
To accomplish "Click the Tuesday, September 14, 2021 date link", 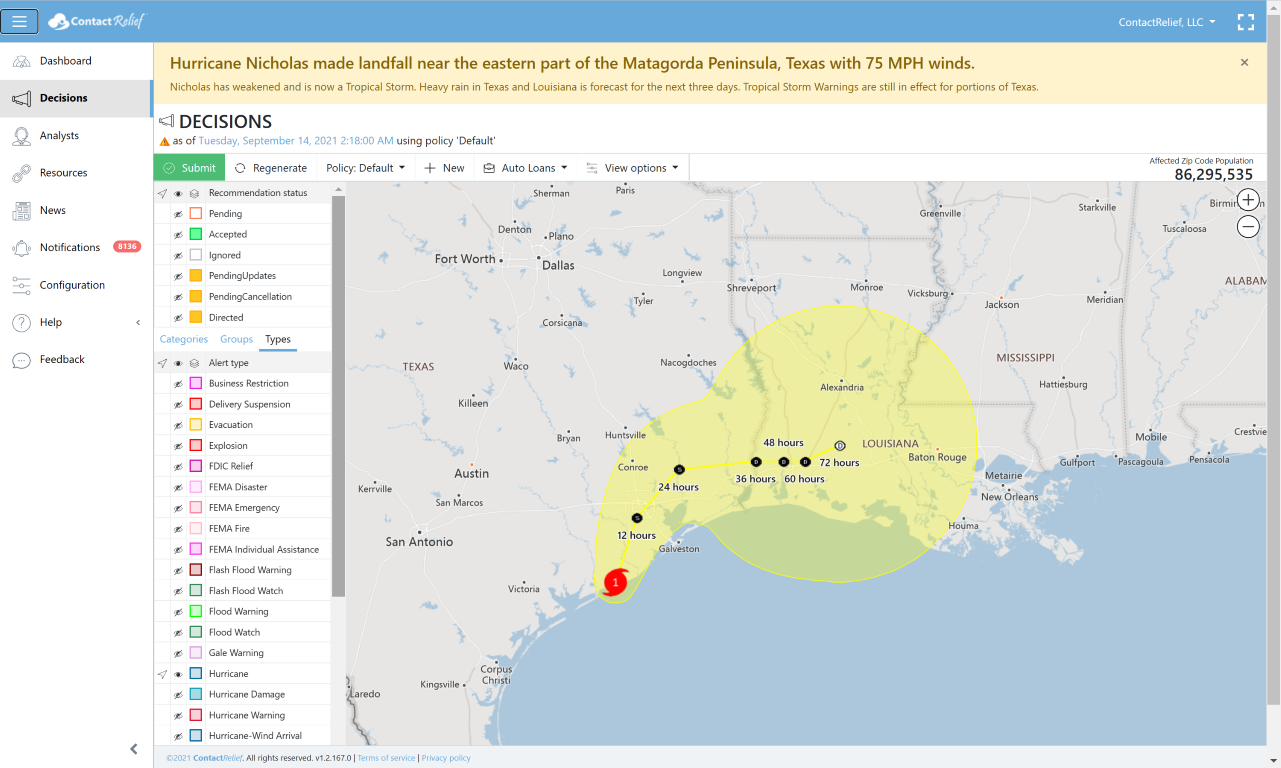I will [x=296, y=141].
